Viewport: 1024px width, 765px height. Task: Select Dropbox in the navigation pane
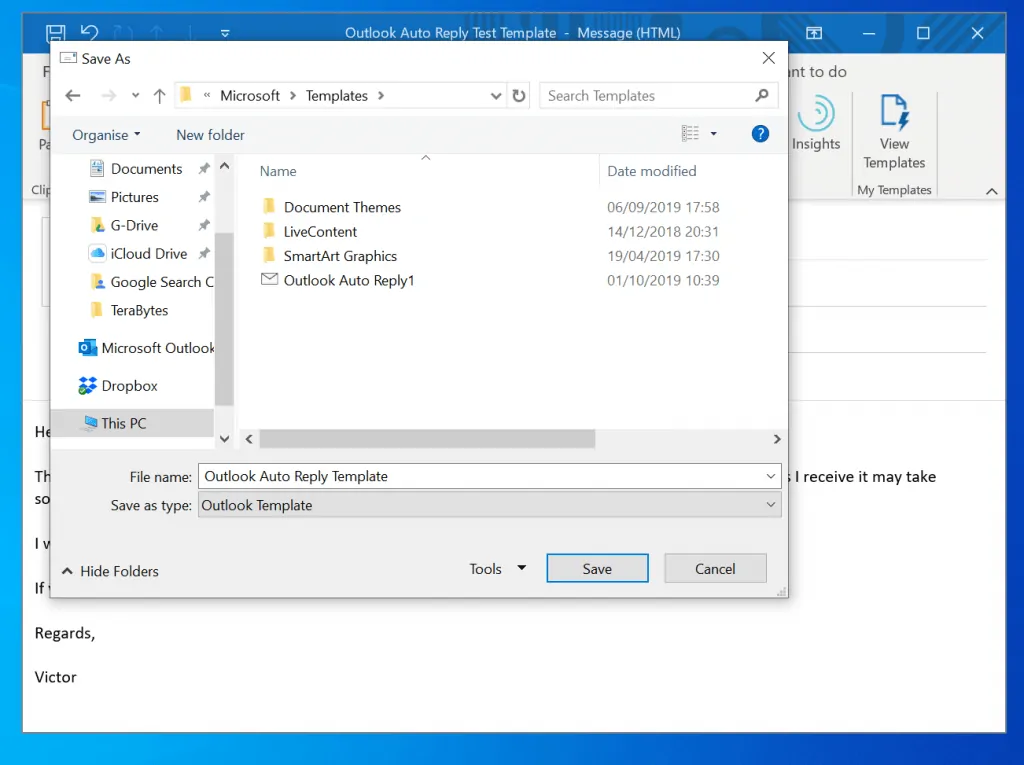129,386
